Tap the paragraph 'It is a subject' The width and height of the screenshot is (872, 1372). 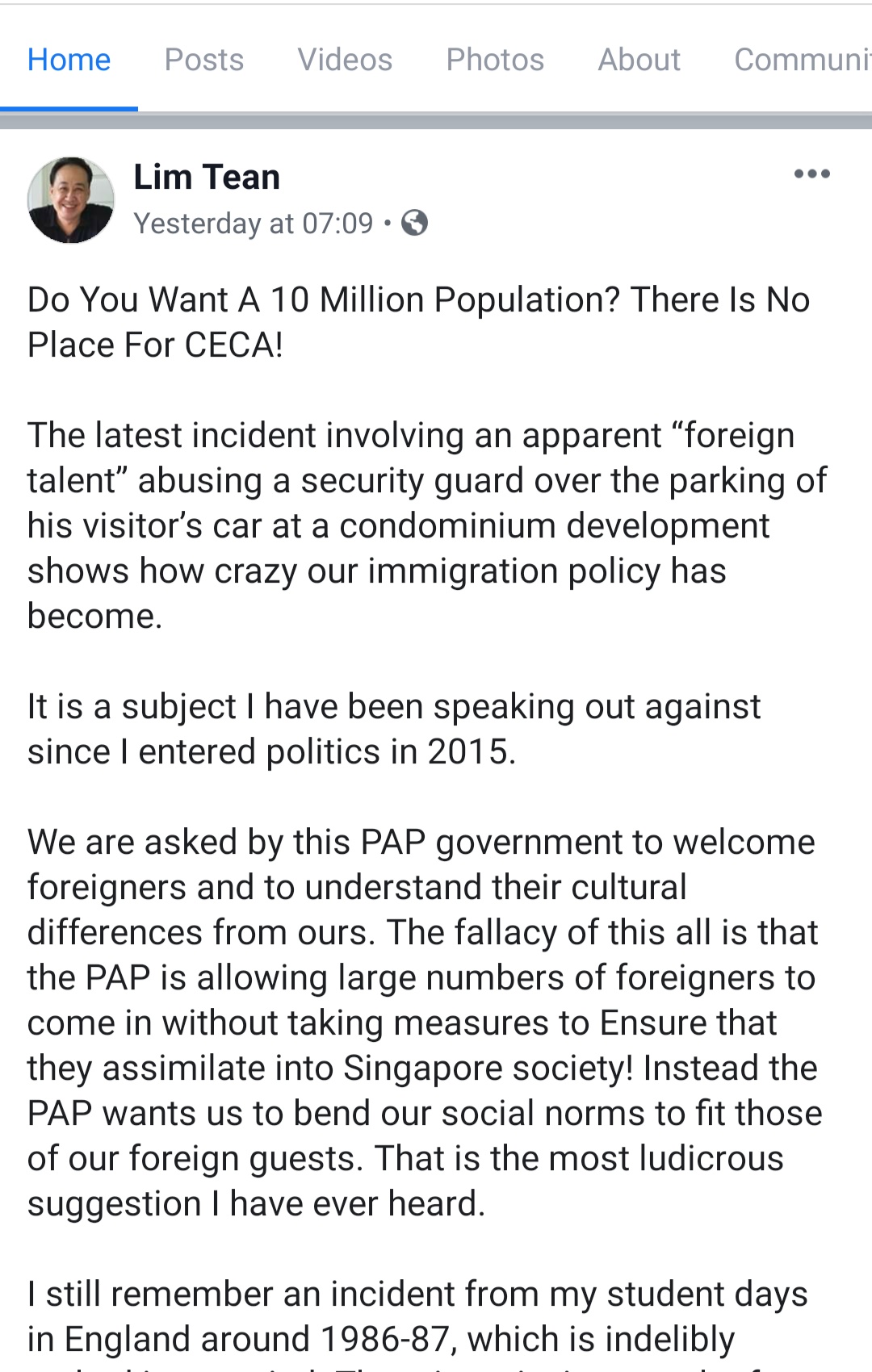(394, 729)
